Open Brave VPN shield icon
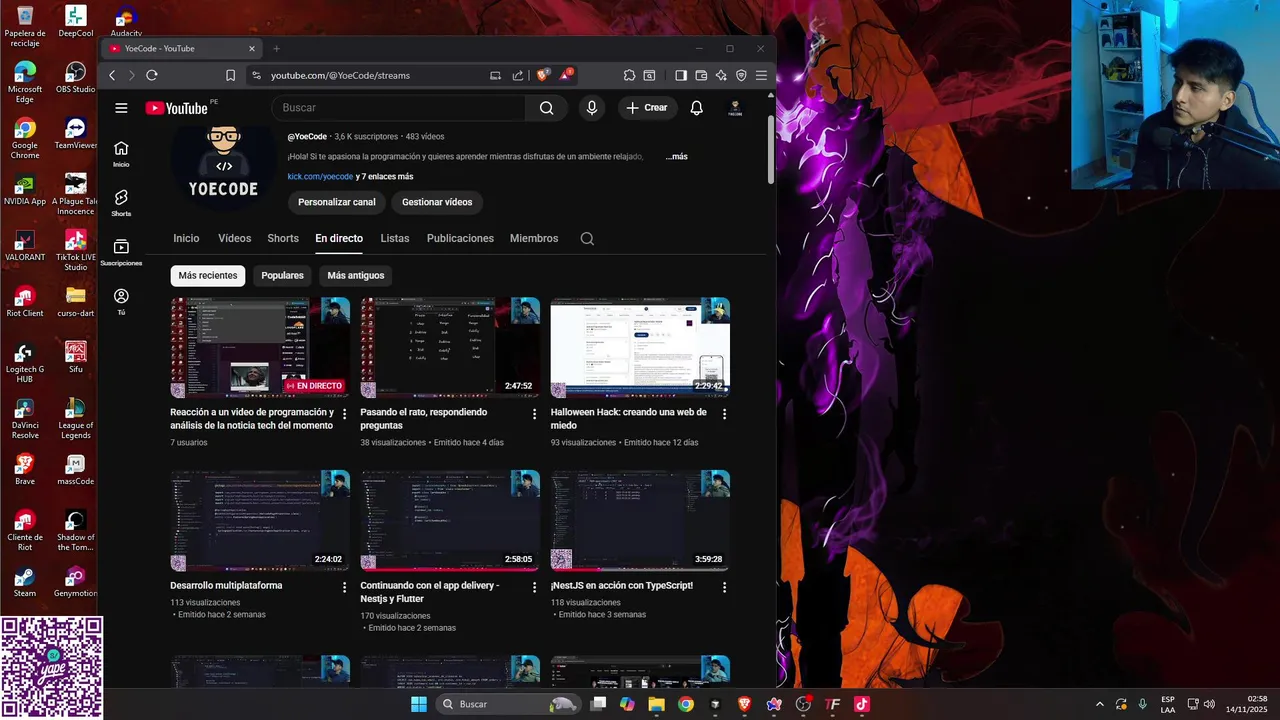 741,75
